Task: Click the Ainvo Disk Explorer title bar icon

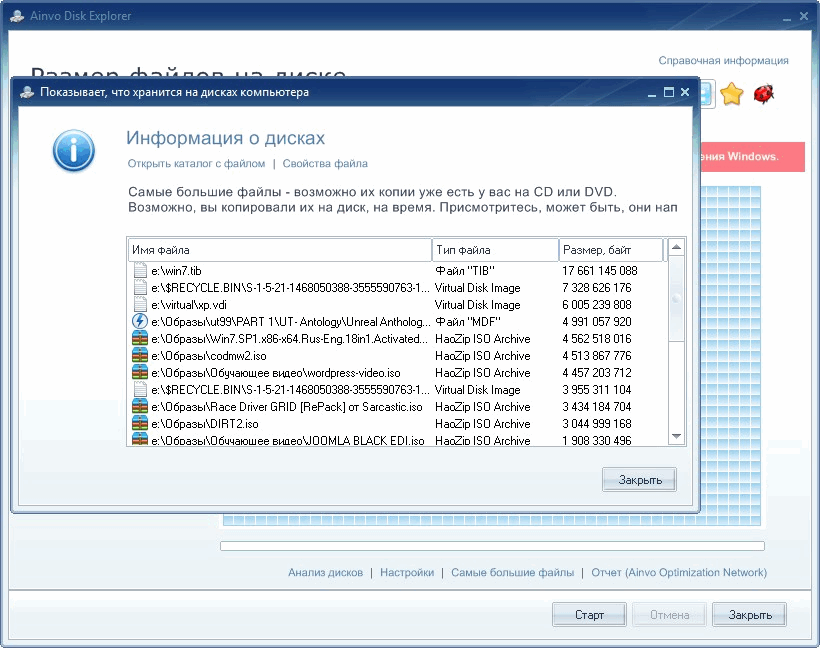Action: 17,16
